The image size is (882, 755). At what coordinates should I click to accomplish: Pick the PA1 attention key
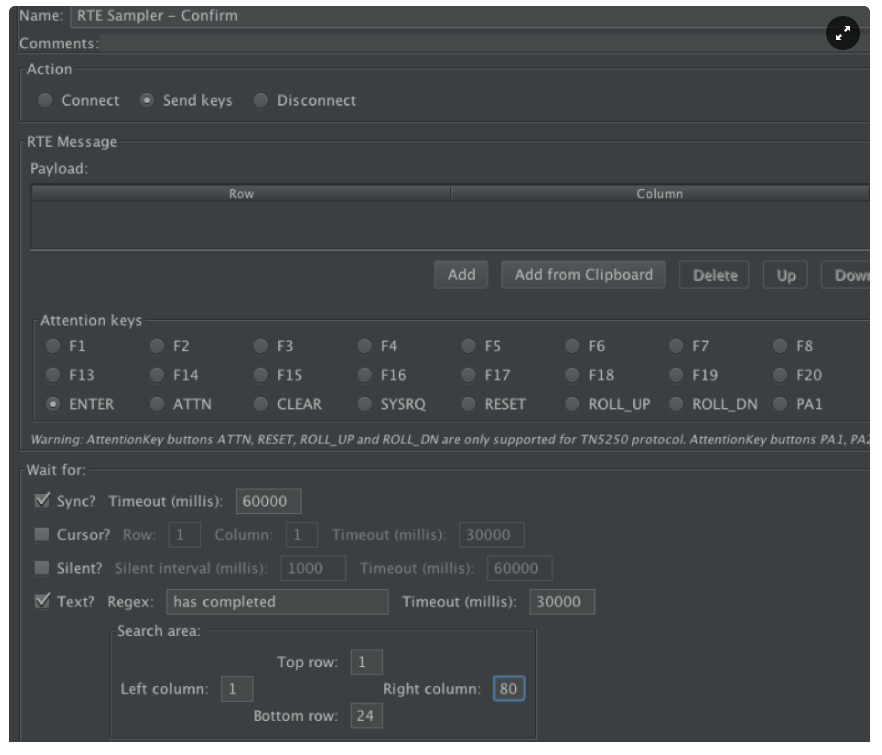coord(782,405)
